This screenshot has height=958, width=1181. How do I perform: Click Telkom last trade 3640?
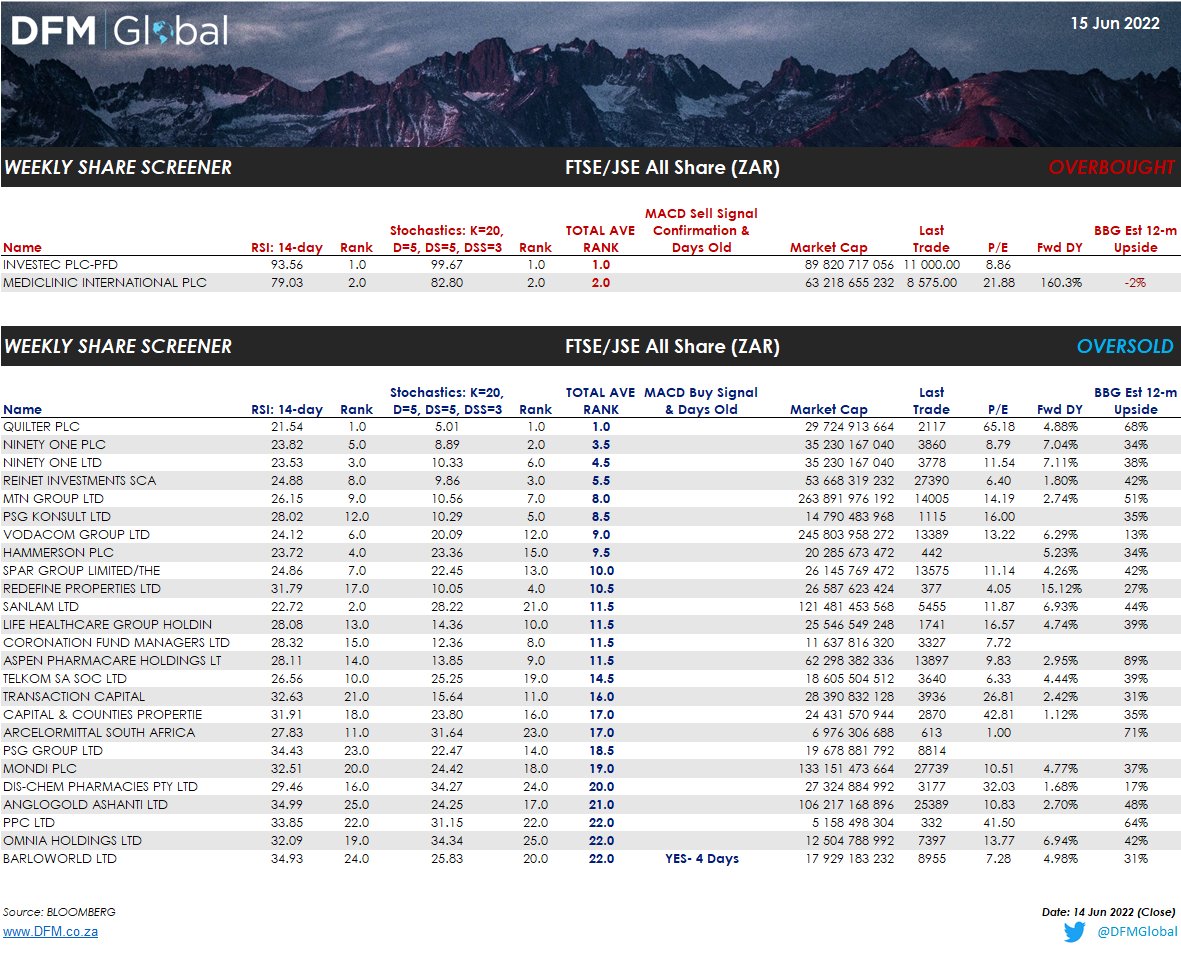[932, 679]
